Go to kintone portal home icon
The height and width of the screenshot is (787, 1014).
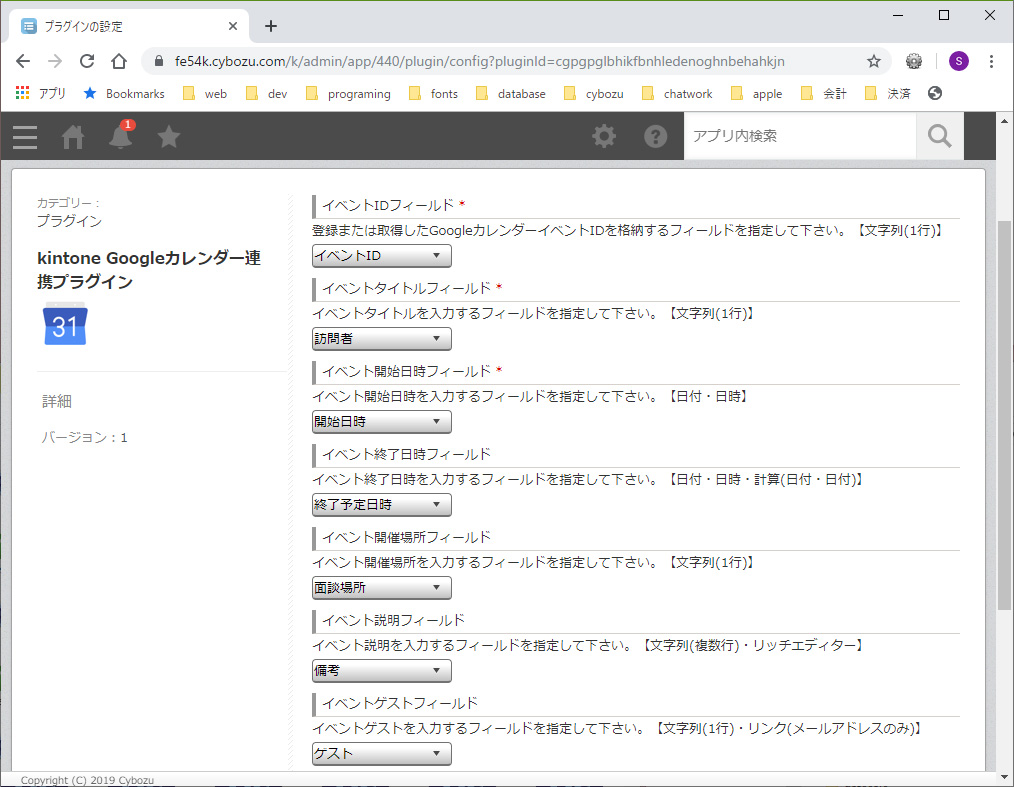point(72,136)
